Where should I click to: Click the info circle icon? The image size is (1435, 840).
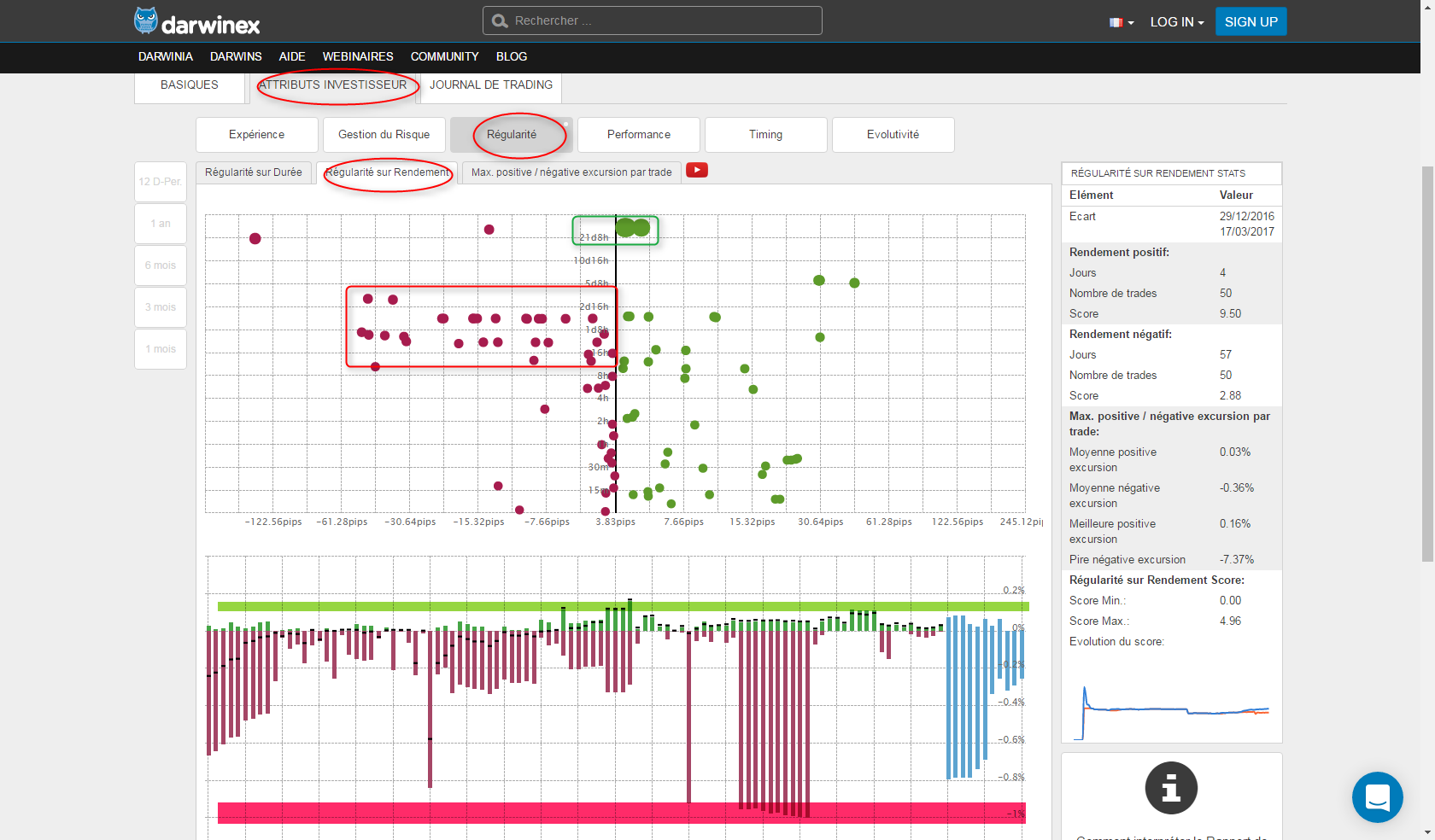click(1171, 787)
